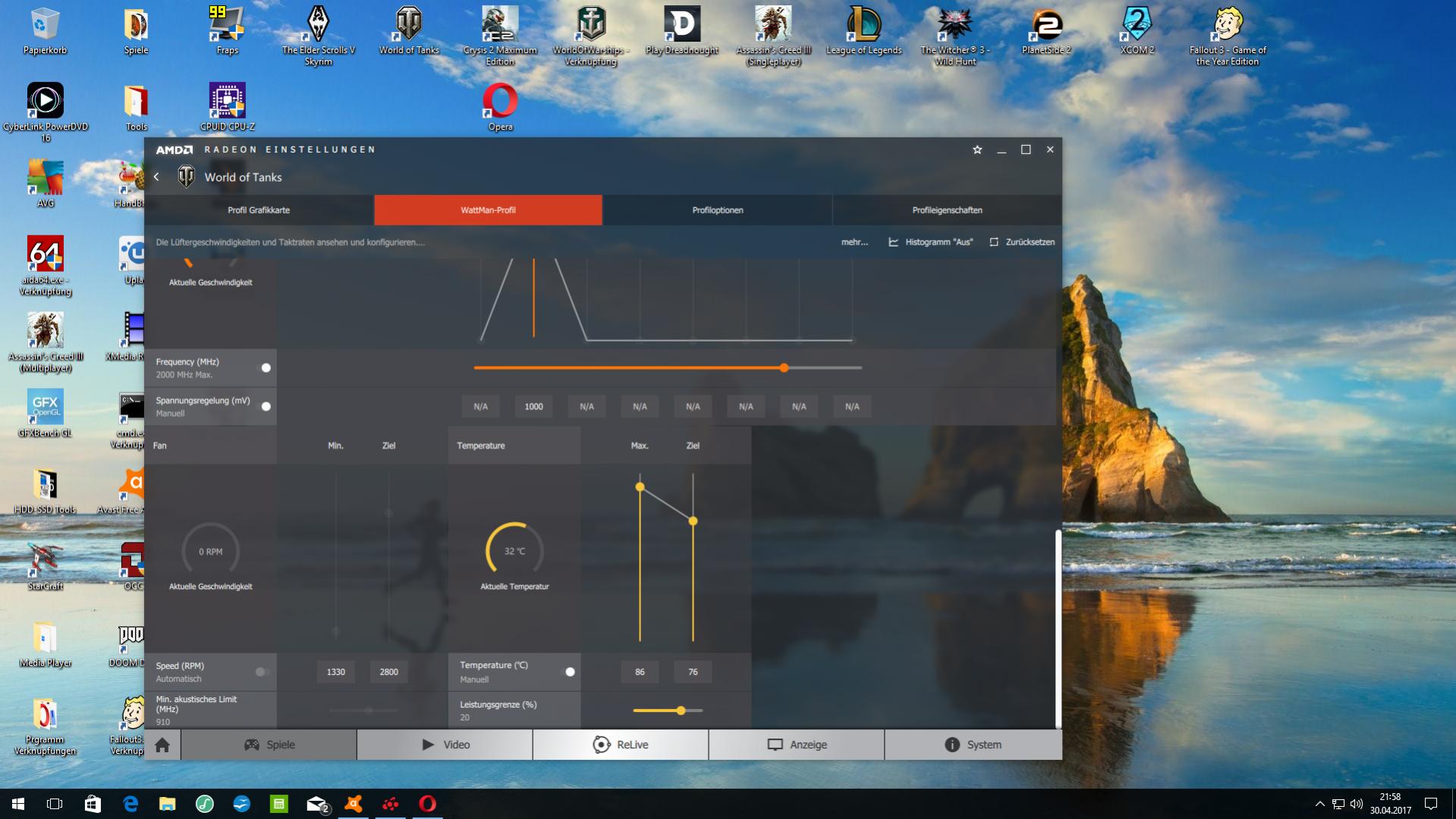Select The Witcher 3 Wild Hunt icon

point(954,36)
